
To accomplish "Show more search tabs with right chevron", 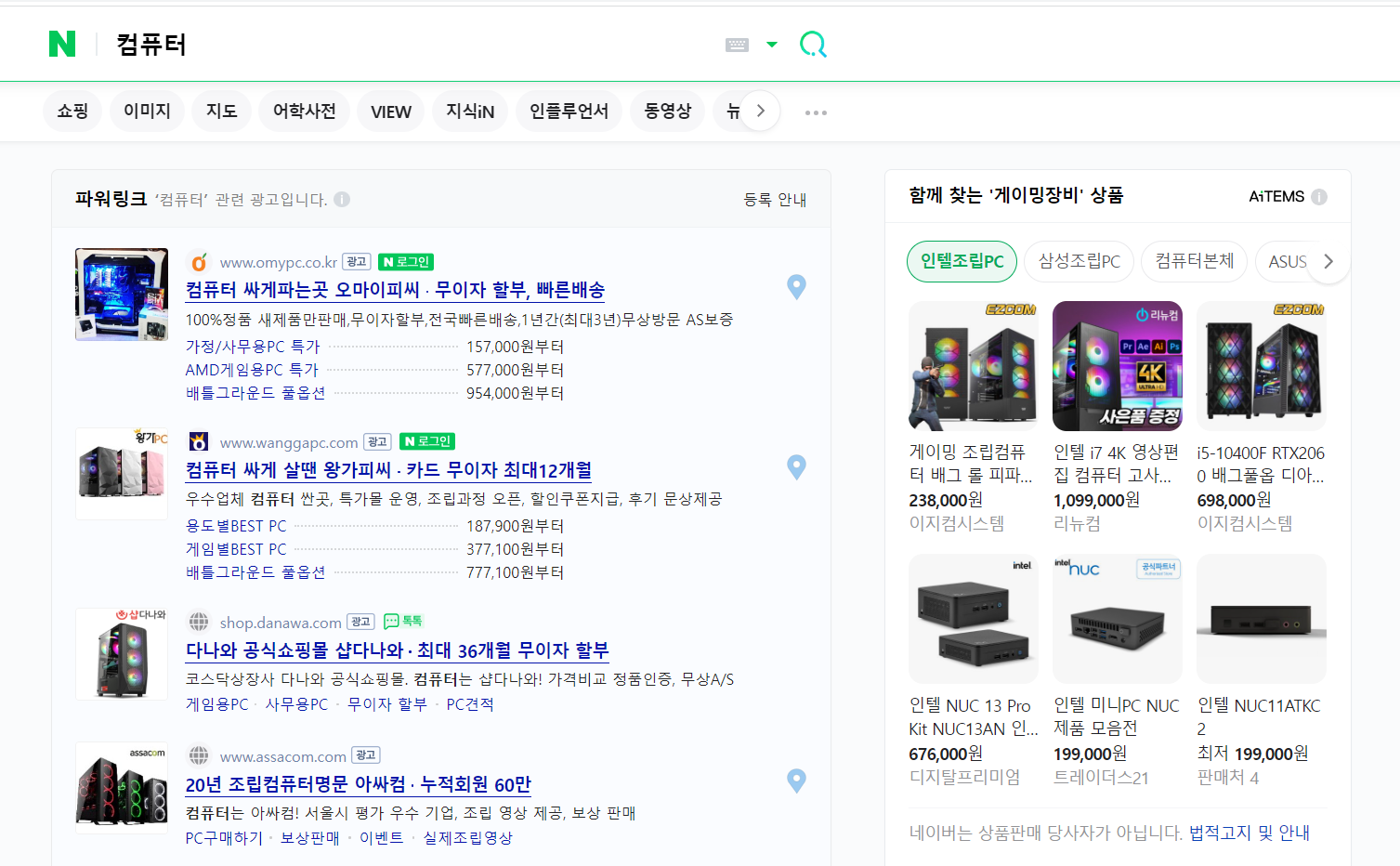I will point(761,112).
